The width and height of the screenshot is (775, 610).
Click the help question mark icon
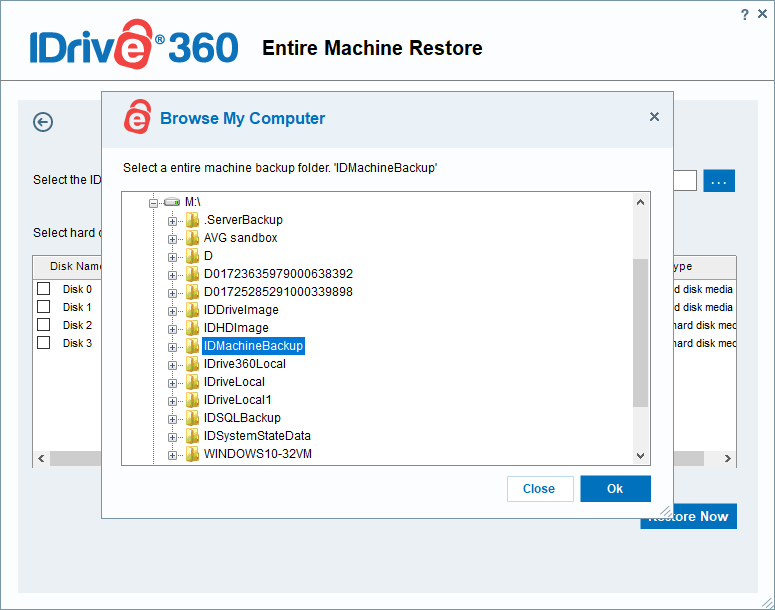pyautogui.click(x=745, y=14)
